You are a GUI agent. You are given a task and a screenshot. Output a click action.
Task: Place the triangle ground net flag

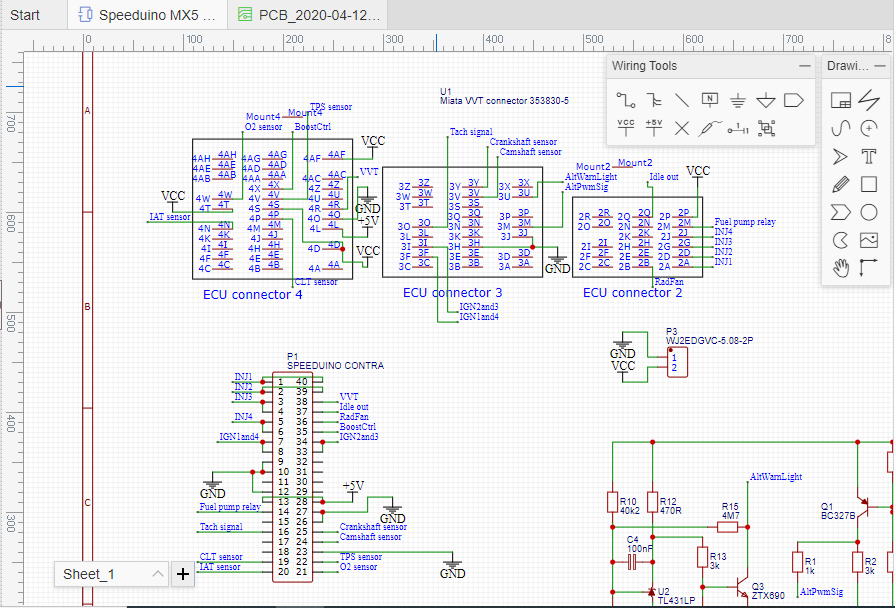[x=765, y=100]
